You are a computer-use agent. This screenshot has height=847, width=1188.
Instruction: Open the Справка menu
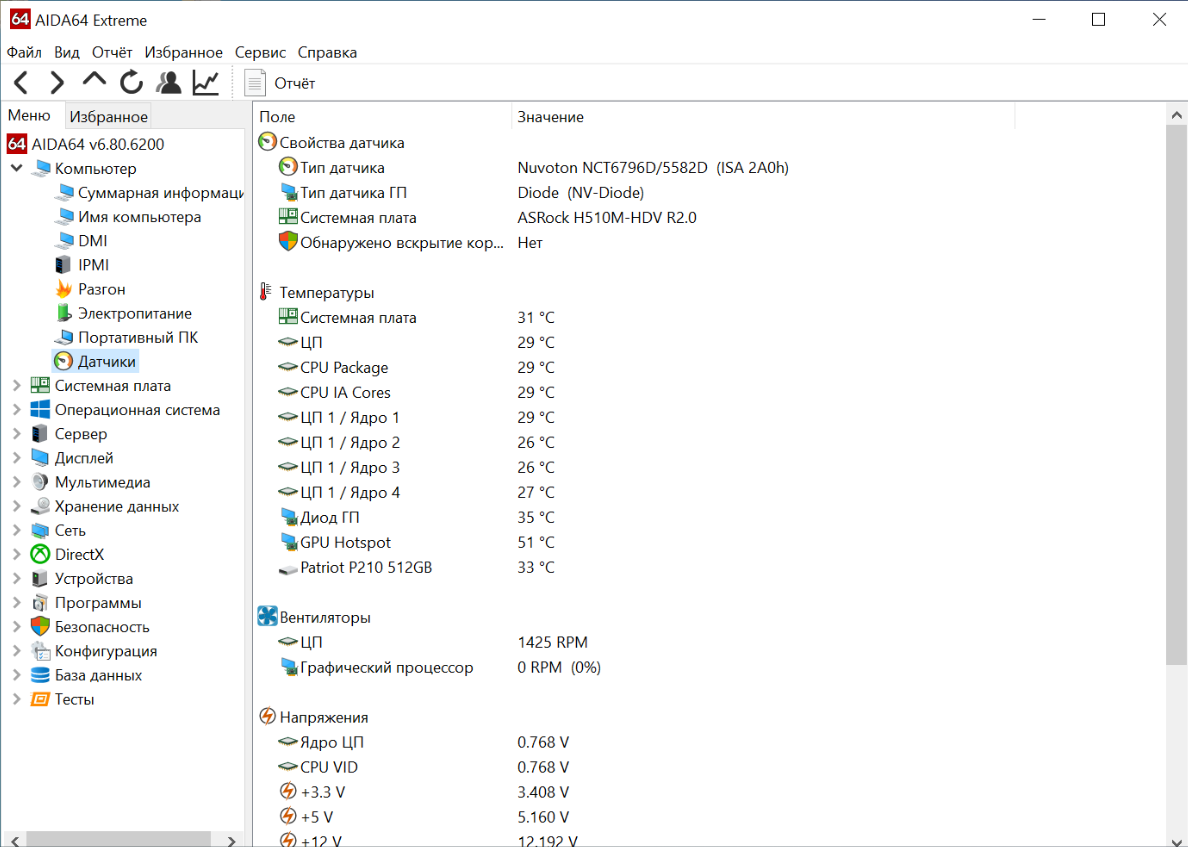327,52
